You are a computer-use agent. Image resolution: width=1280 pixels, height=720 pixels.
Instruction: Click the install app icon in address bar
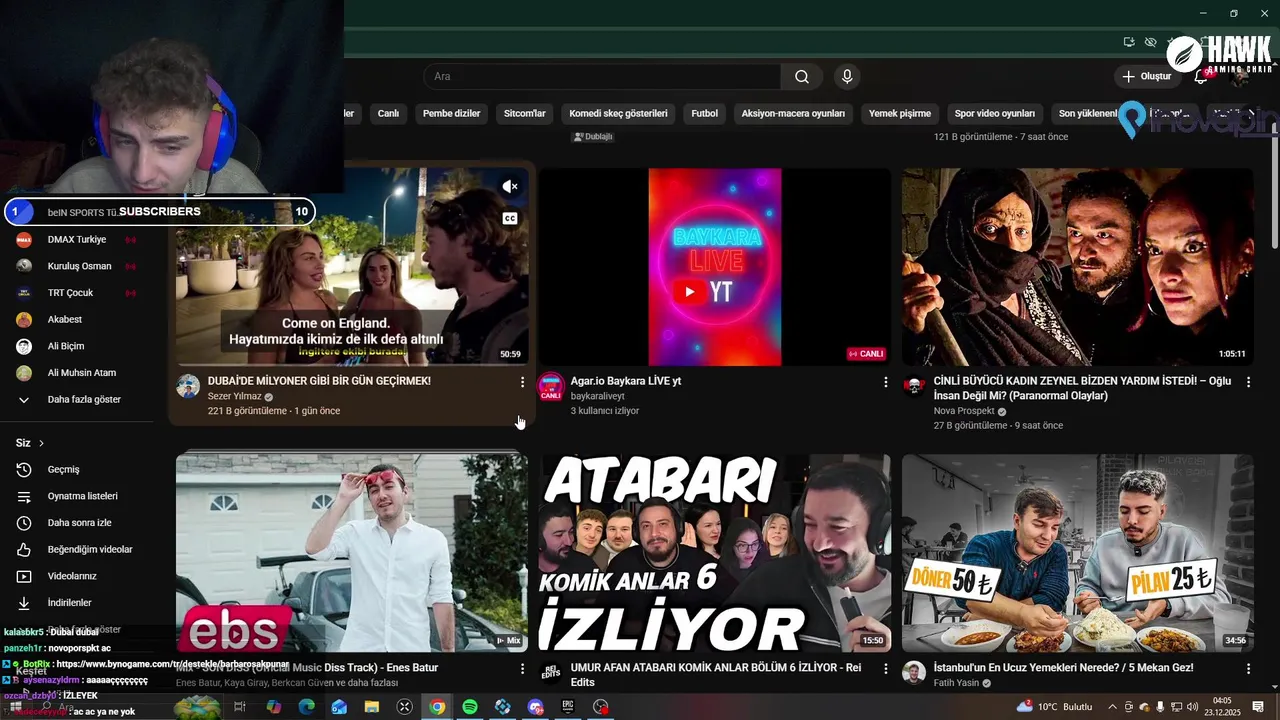[1129, 42]
